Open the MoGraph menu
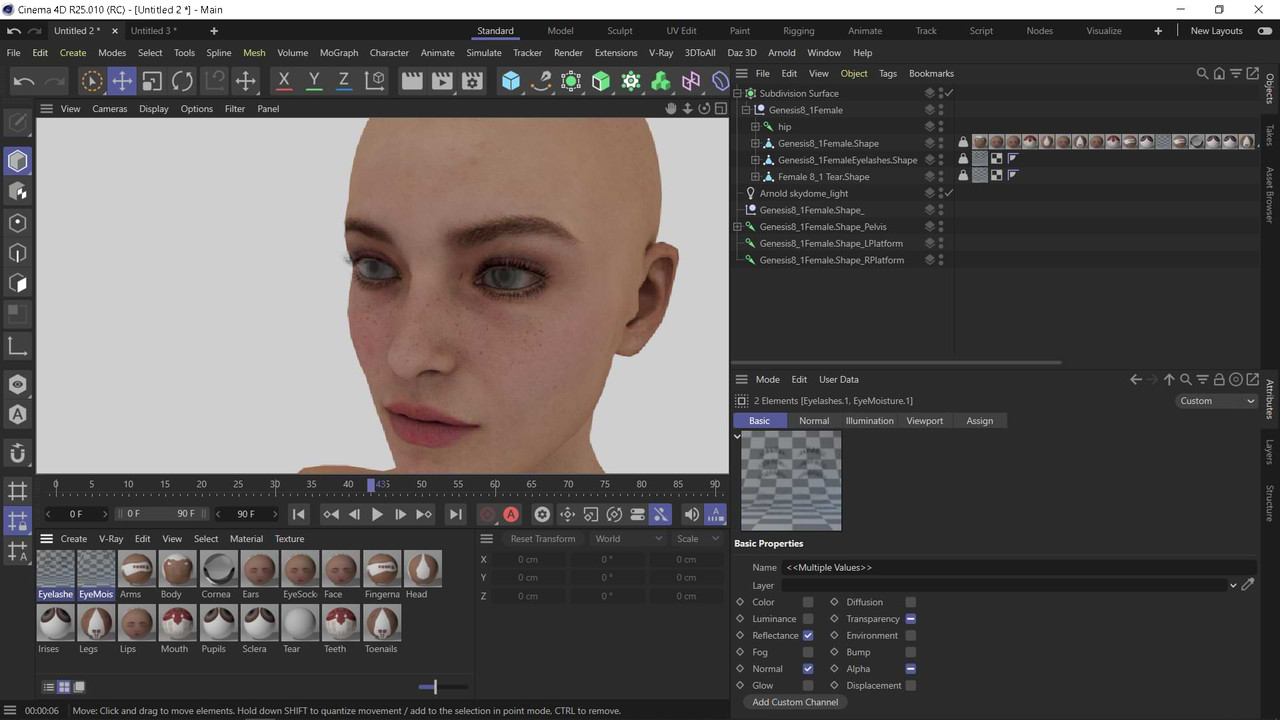This screenshot has width=1280, height=720. [339, 53]
